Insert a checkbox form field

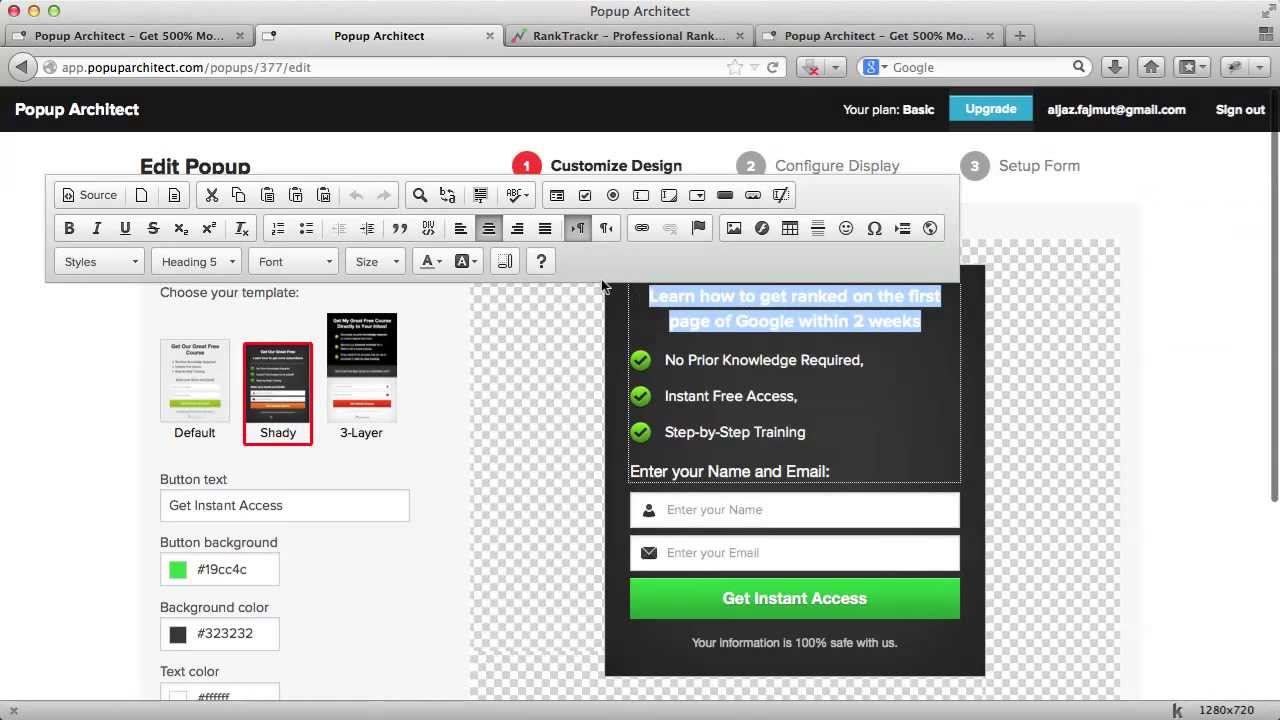585,195
